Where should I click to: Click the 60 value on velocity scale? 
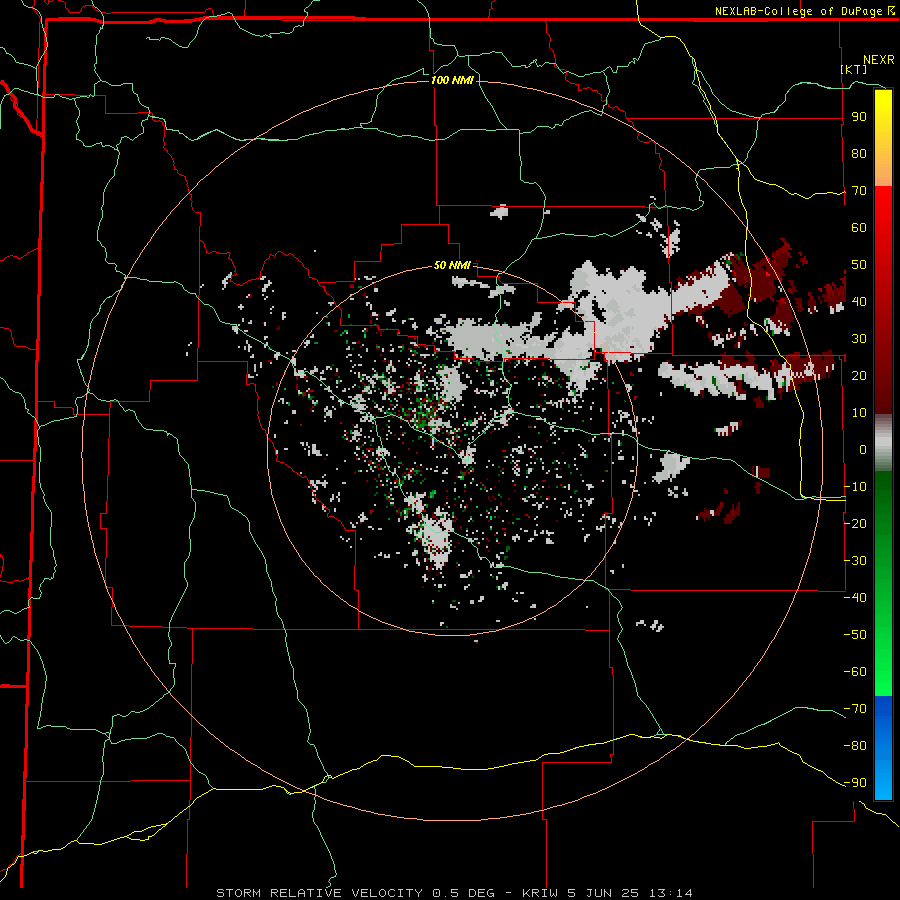859,227
